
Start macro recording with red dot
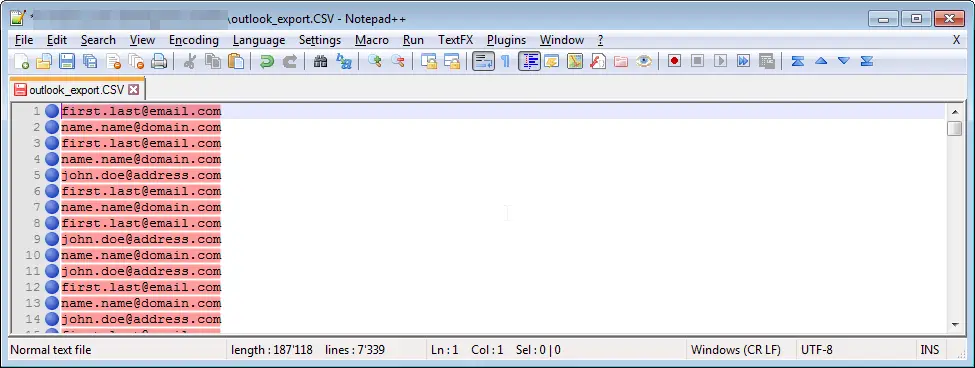(x=675, y=62)
